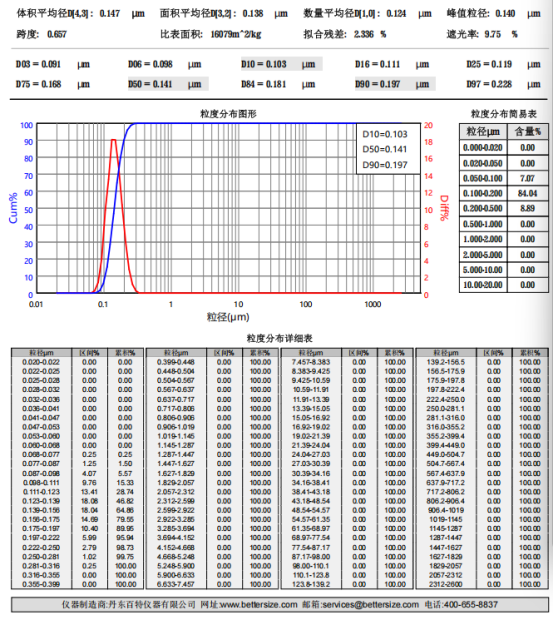
Task: Click the services@bettersize.com email address
Action: [x=371, y=605]
